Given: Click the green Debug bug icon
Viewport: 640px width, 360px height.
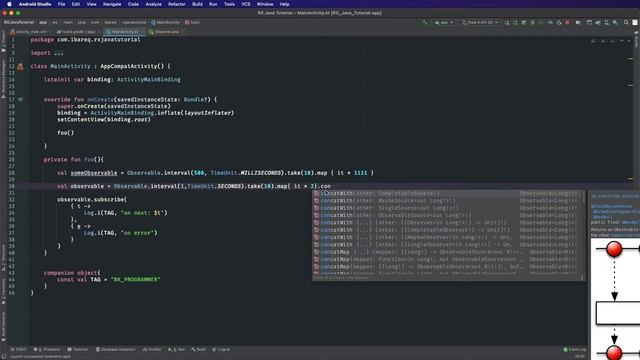Looking at the screenshot, I should click(533, 22).
